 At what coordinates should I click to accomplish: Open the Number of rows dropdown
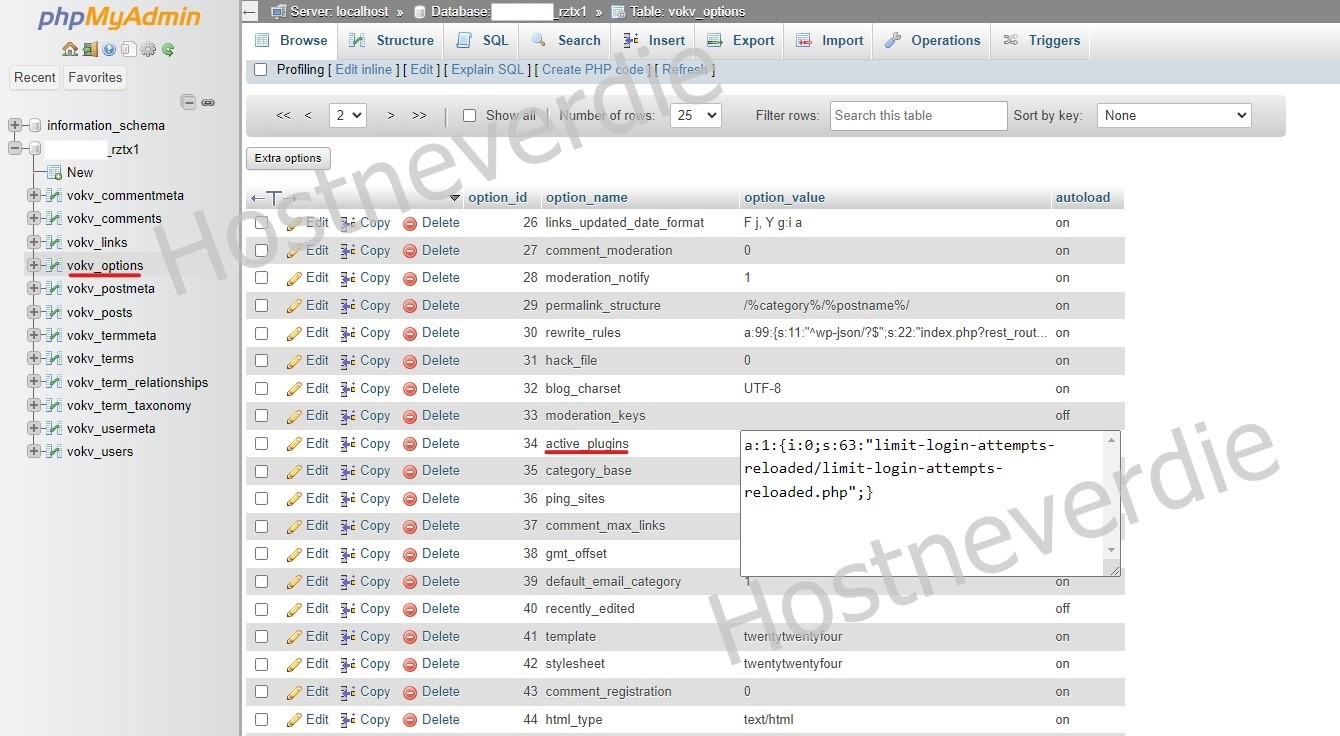click(x=695, y=116)
